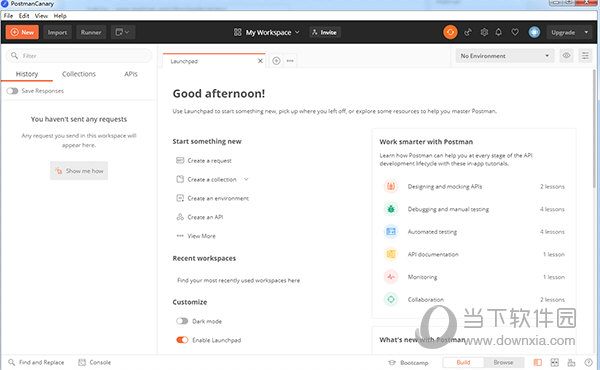Open the Help menu

point(60,16)
